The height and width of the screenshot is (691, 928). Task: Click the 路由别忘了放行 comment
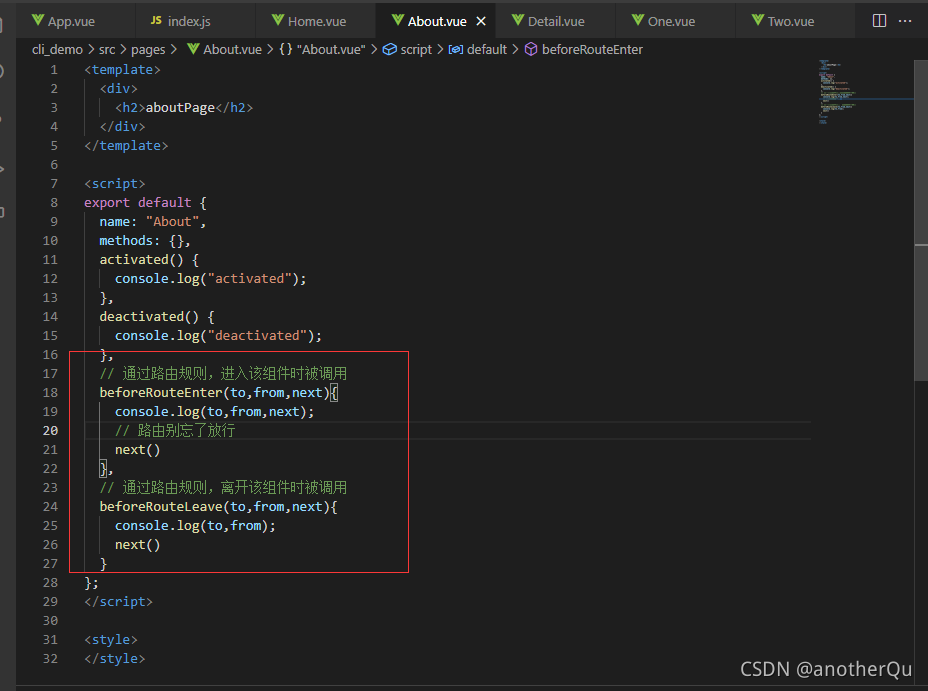pos(175,431)
